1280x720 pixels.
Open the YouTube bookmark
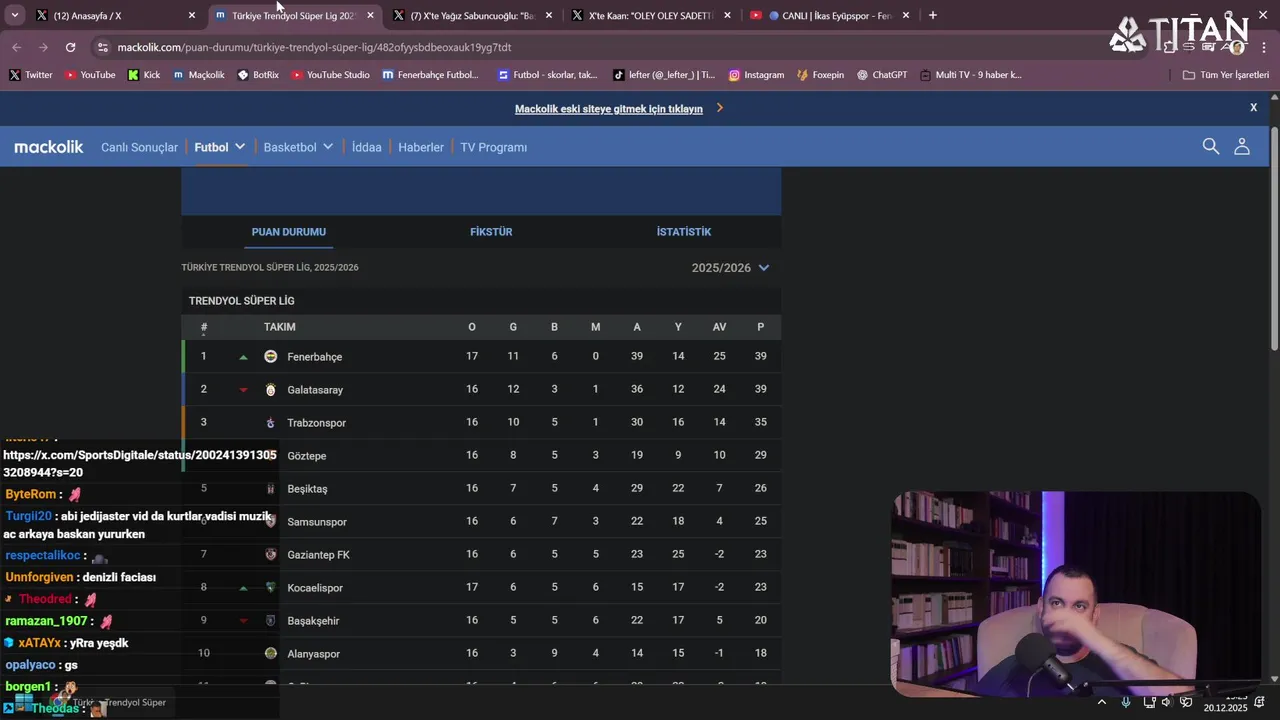tap(90, 75)
